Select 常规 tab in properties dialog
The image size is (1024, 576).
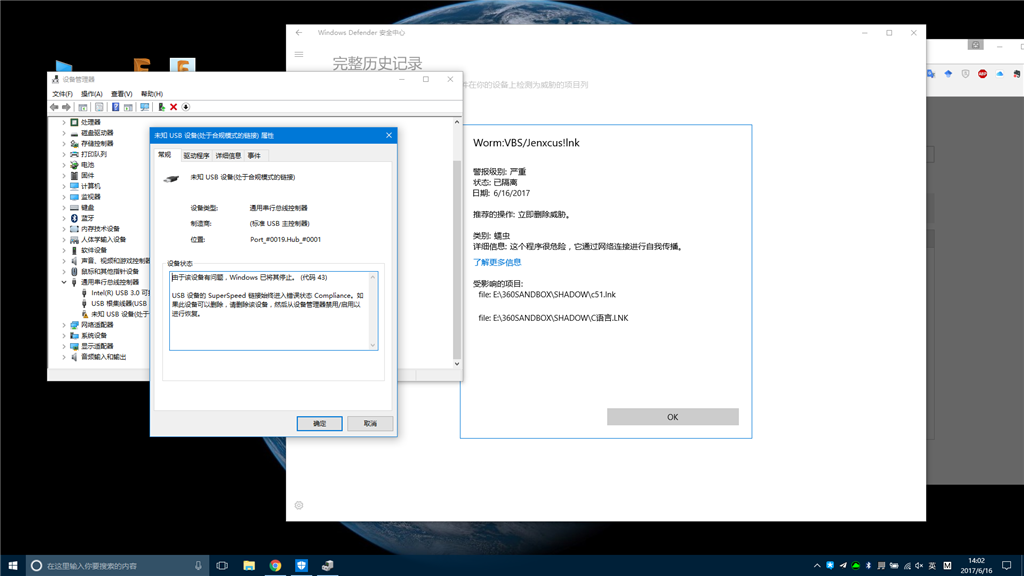[165, 155]
